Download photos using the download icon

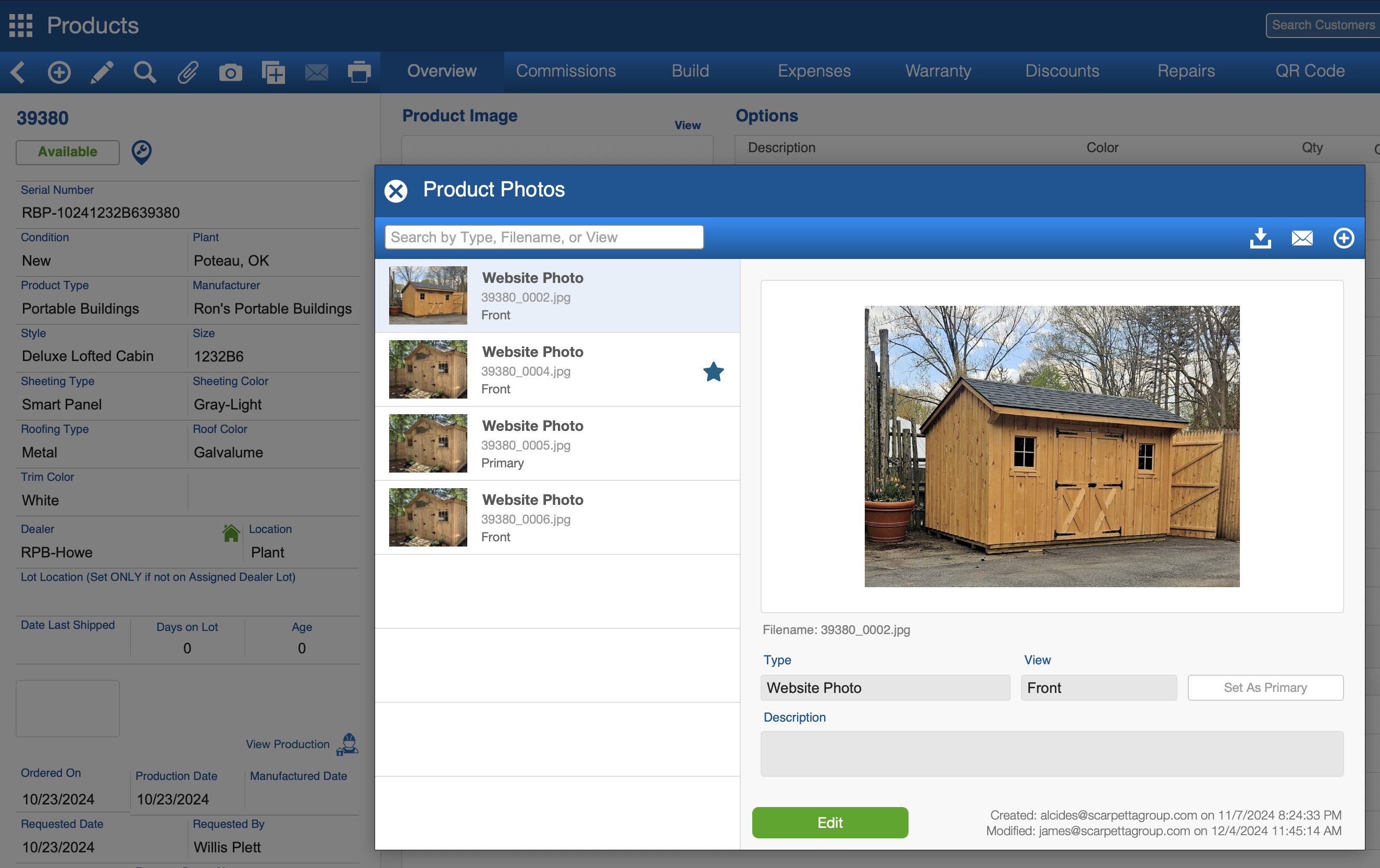click(x=1260, y=238)
